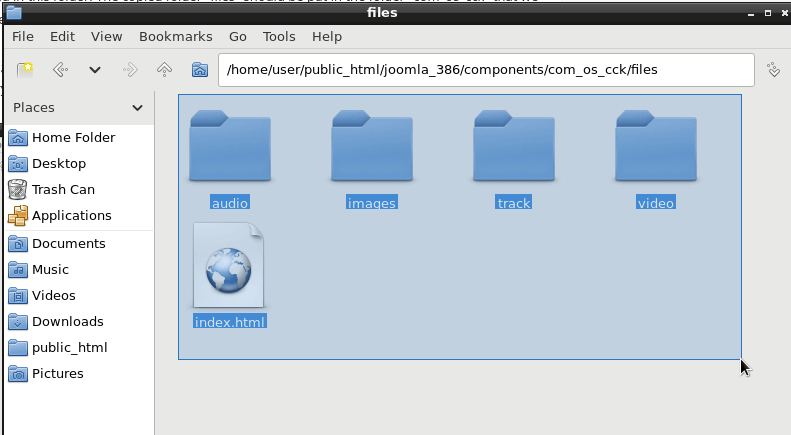791x435 pixels.
Task: Click the jump-to-path icon beside location bar
Action: click(x=773, y=70)
